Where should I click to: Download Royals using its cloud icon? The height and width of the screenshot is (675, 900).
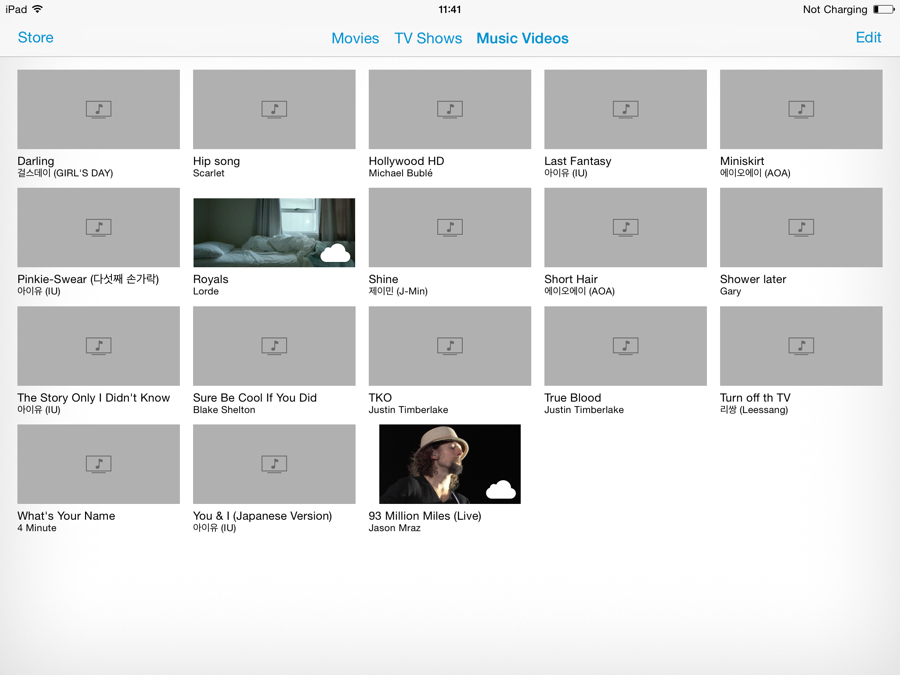[335, 253]
